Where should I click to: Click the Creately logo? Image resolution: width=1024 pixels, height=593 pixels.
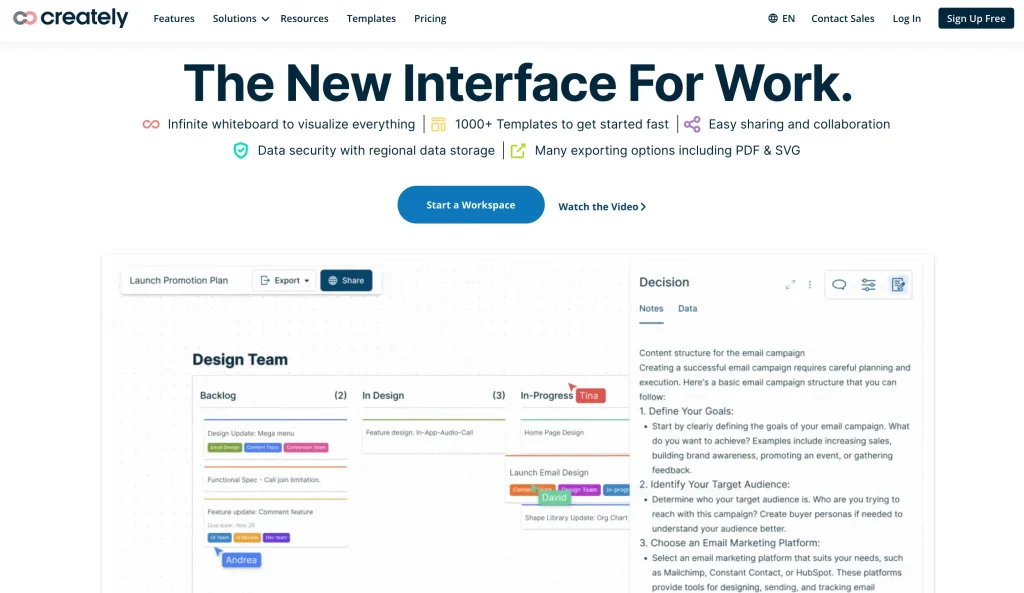pyautogui.click(x=71, y=18)
